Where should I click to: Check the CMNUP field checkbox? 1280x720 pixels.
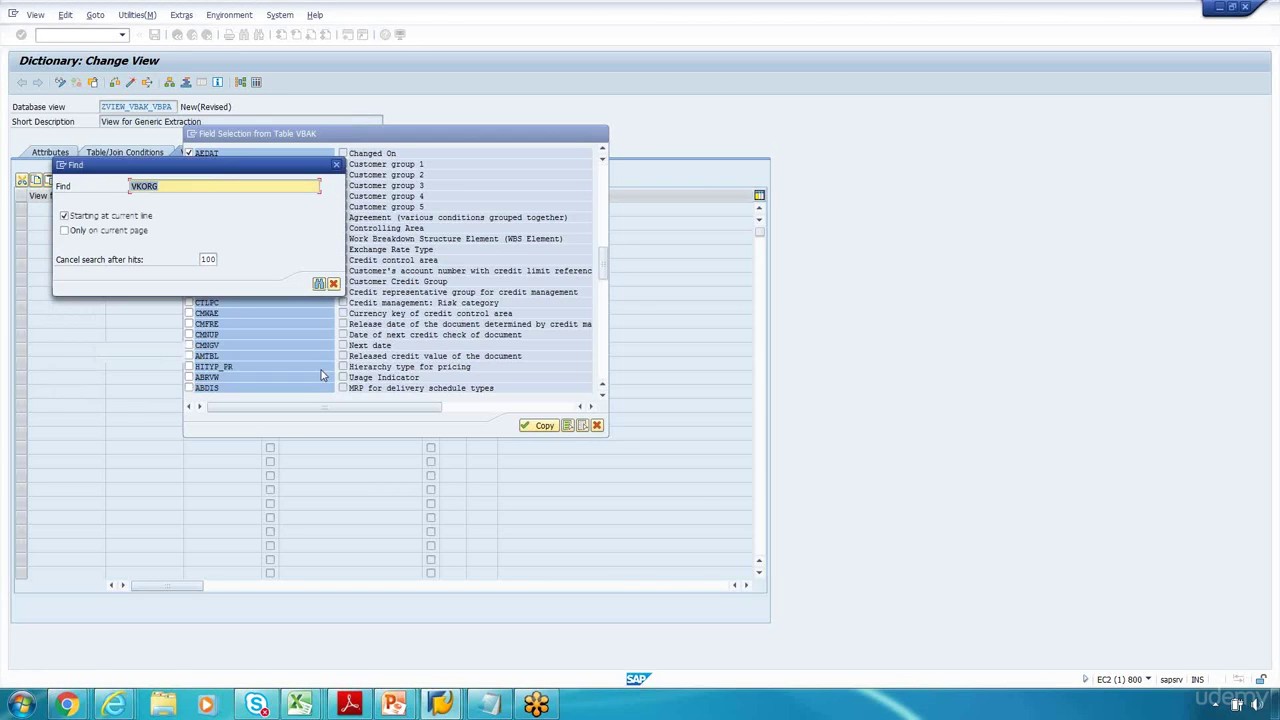(189, 335)
